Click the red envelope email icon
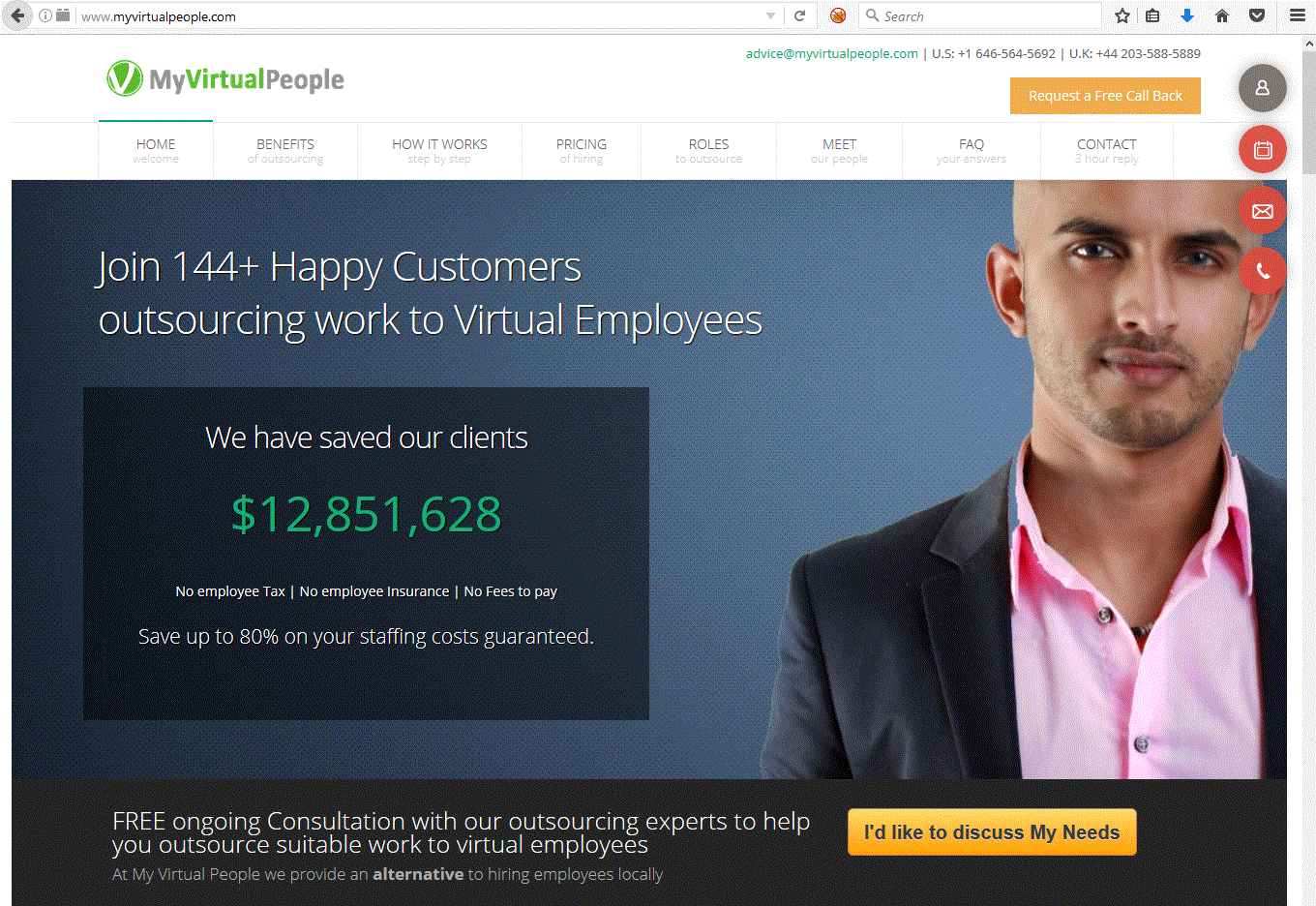 click(1262, 211)
